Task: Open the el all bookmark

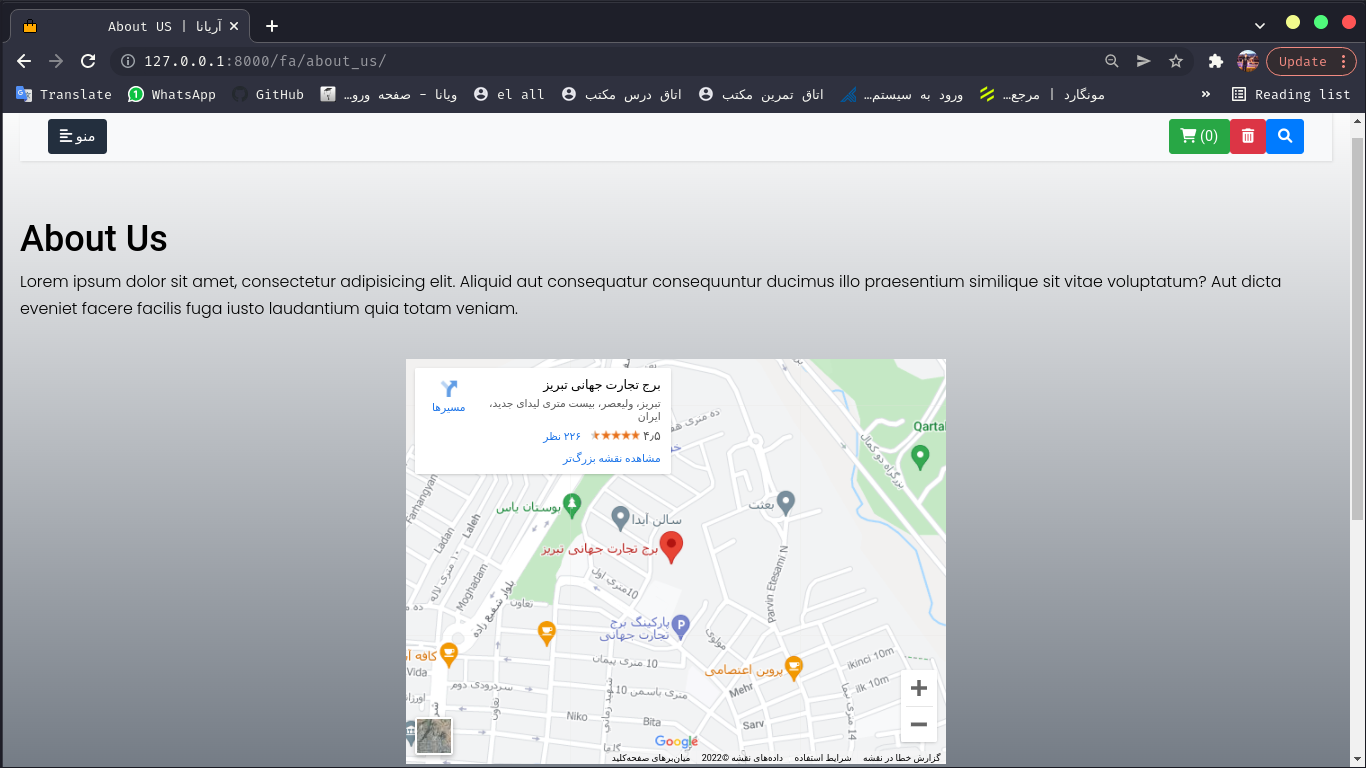Action: point(509,94)
